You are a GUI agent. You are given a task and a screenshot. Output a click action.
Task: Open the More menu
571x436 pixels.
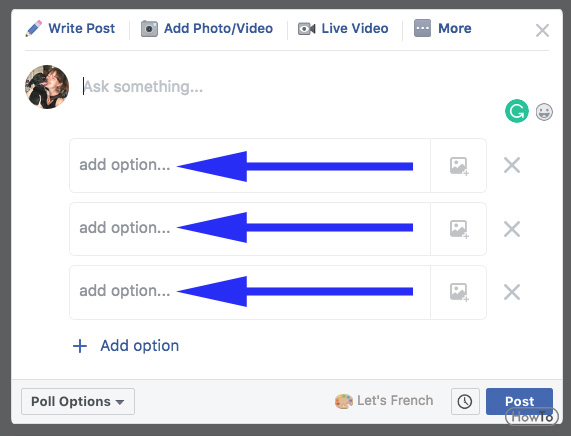pos(443,28)
